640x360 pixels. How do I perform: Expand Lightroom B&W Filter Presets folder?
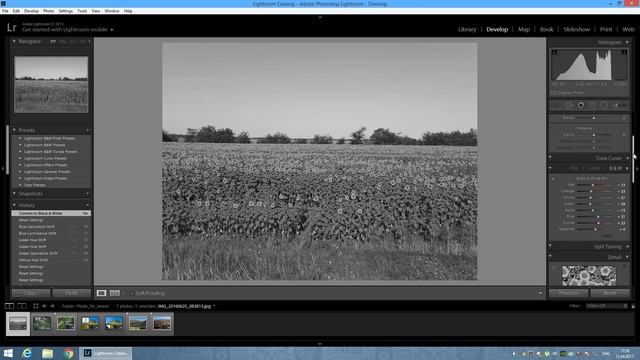click(20, 138)
